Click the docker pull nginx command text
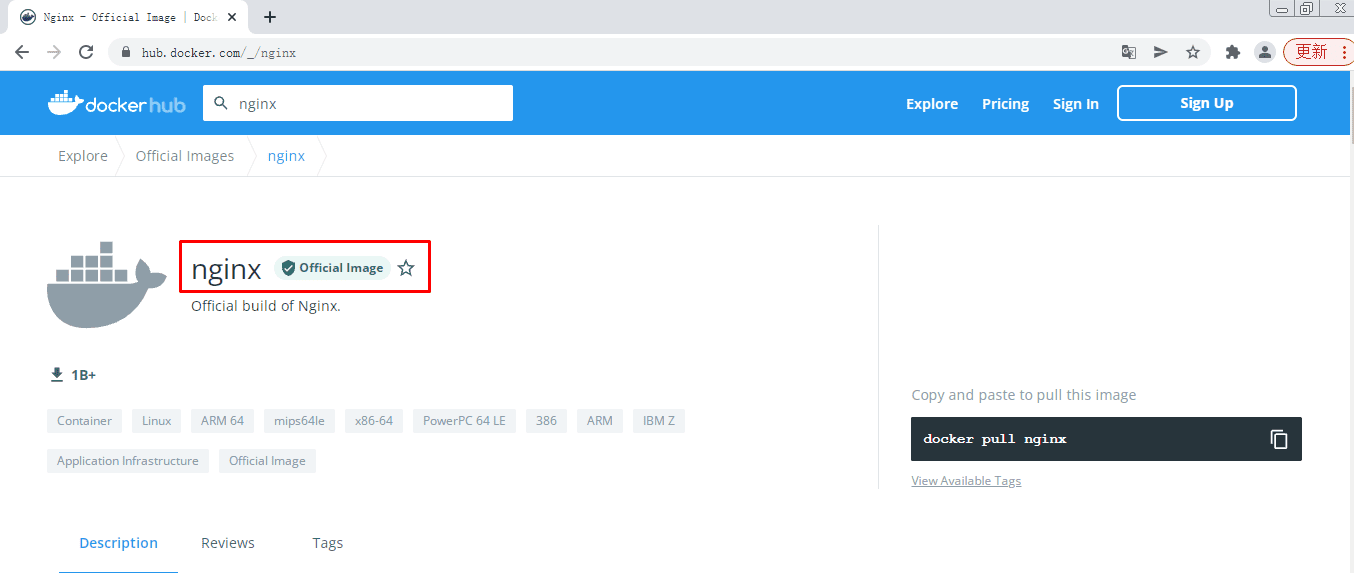Image resolution: width=1354 pixels, height=573 pixels. [x=995, y=439]
